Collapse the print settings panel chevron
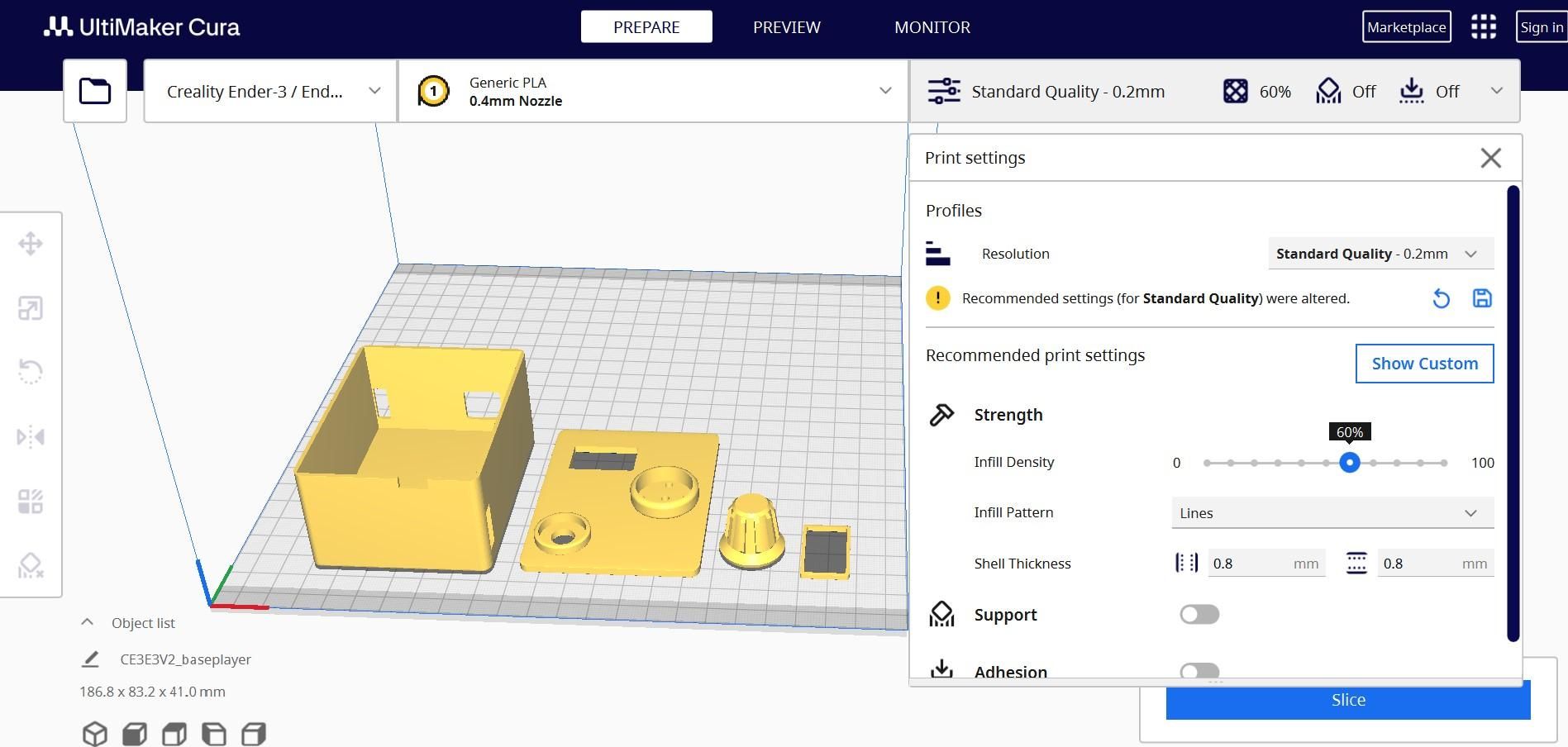 coord(1497,91)
